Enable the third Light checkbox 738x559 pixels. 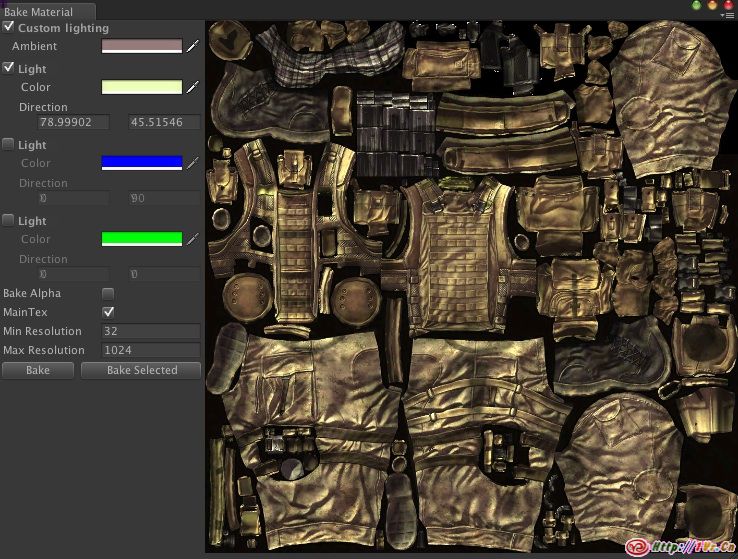pyautogui.click(x=9, y=220)
